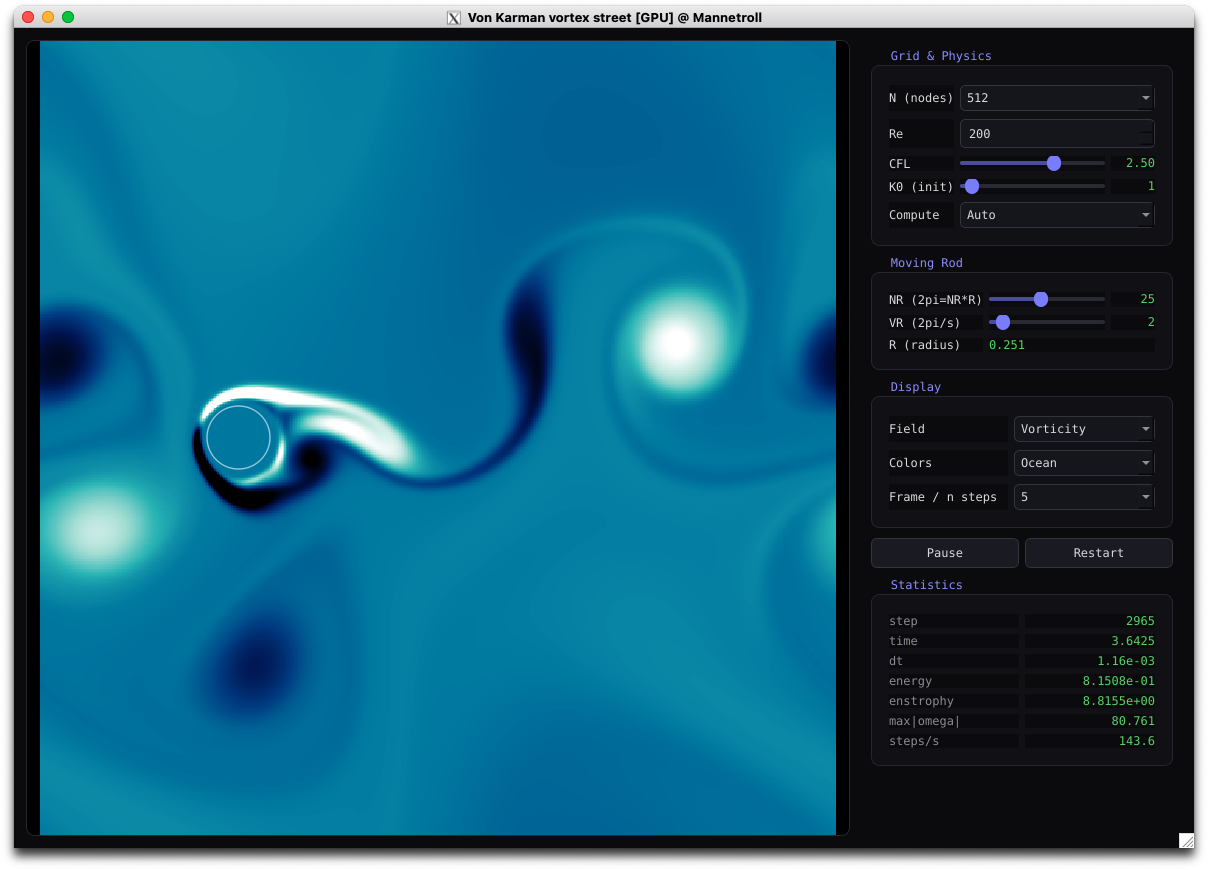This screenshot has height=870, width=1208.
Task: Click the energy value 8.1508e-01
Action: pyautogui.click(x=1119, y=681)
